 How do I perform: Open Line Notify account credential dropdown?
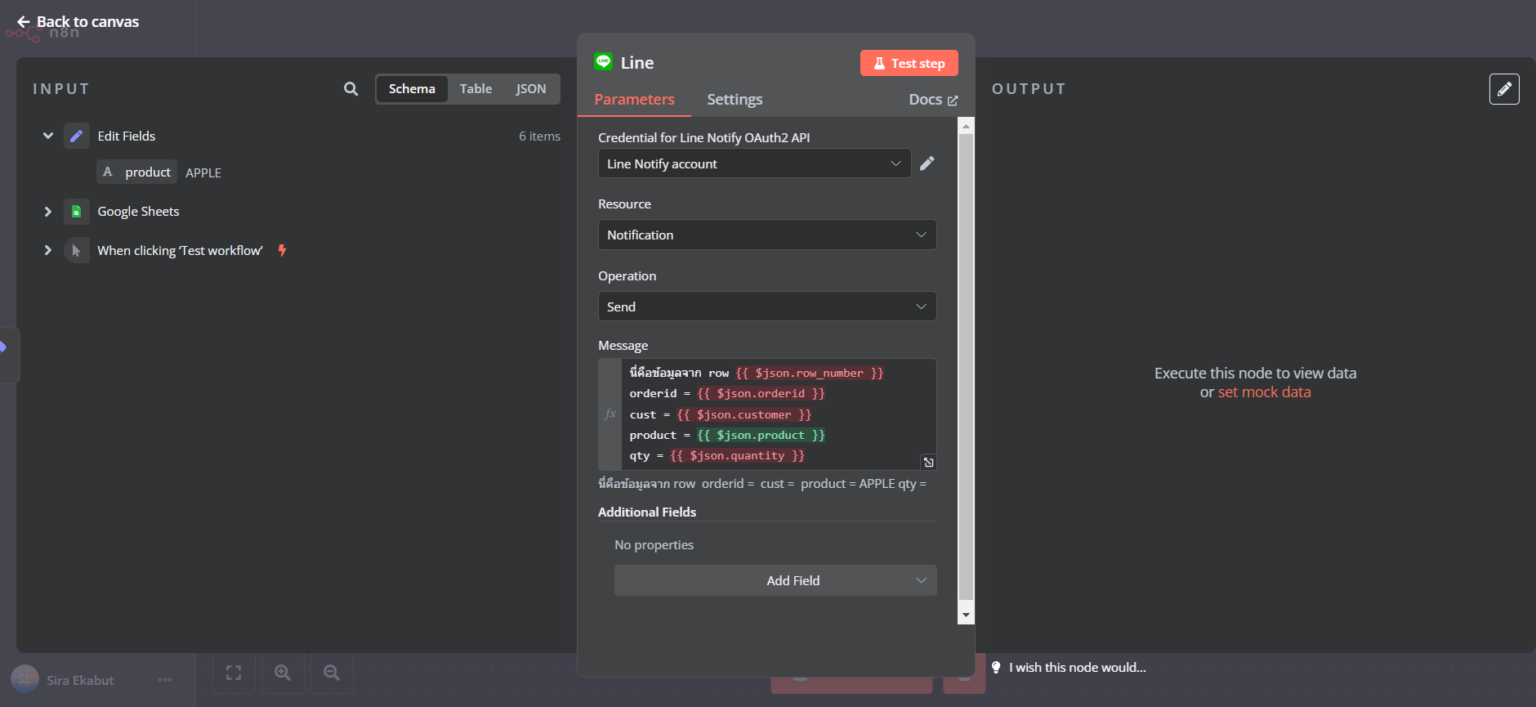(x=754, y=164)
